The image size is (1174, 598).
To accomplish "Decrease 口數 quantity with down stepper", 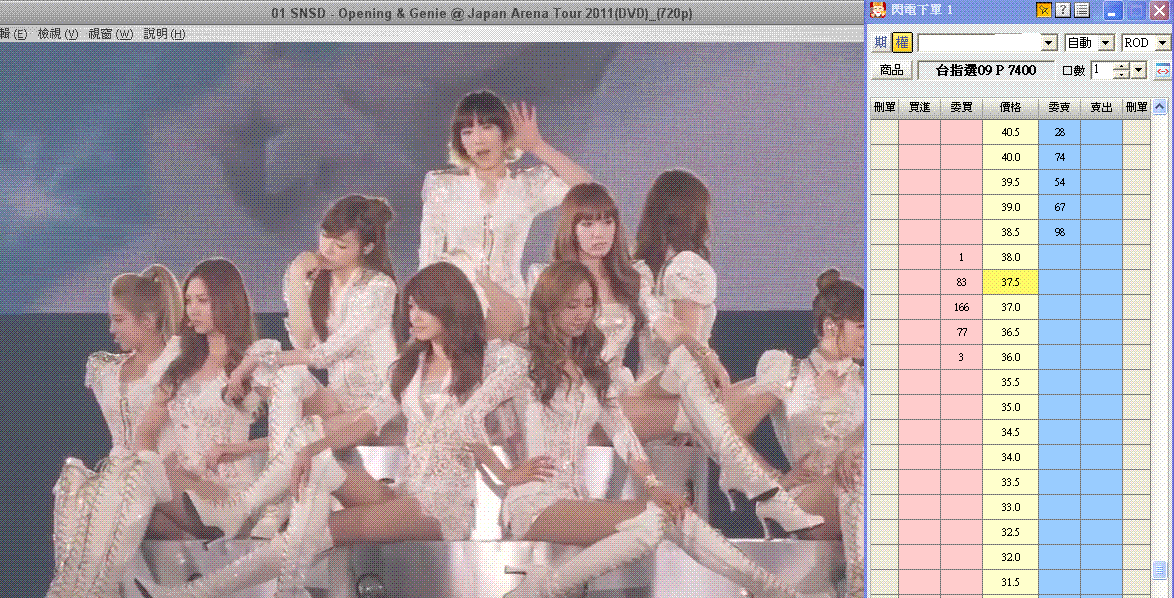I will coord(1121,75).
